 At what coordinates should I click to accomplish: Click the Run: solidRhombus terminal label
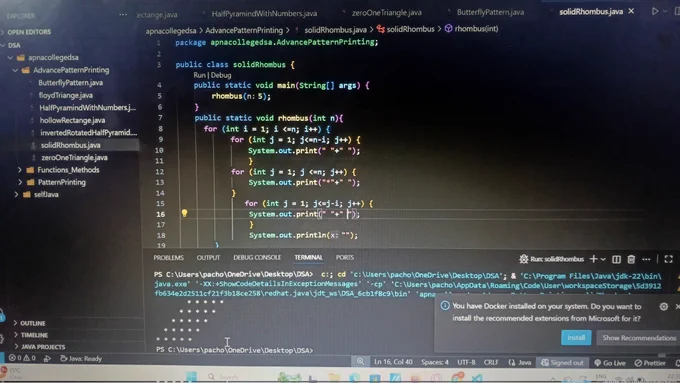552,259
